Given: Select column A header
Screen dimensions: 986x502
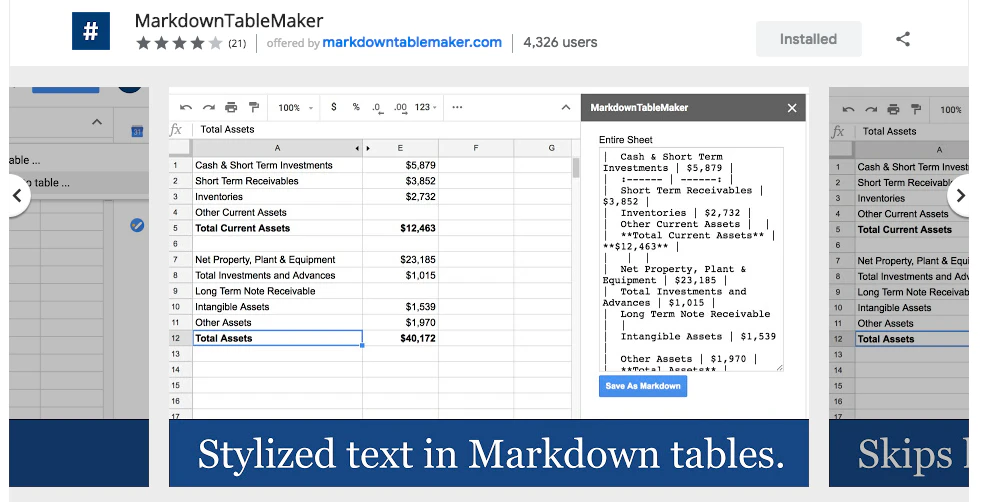Looking at the screenshot, I should click(277, 148).
